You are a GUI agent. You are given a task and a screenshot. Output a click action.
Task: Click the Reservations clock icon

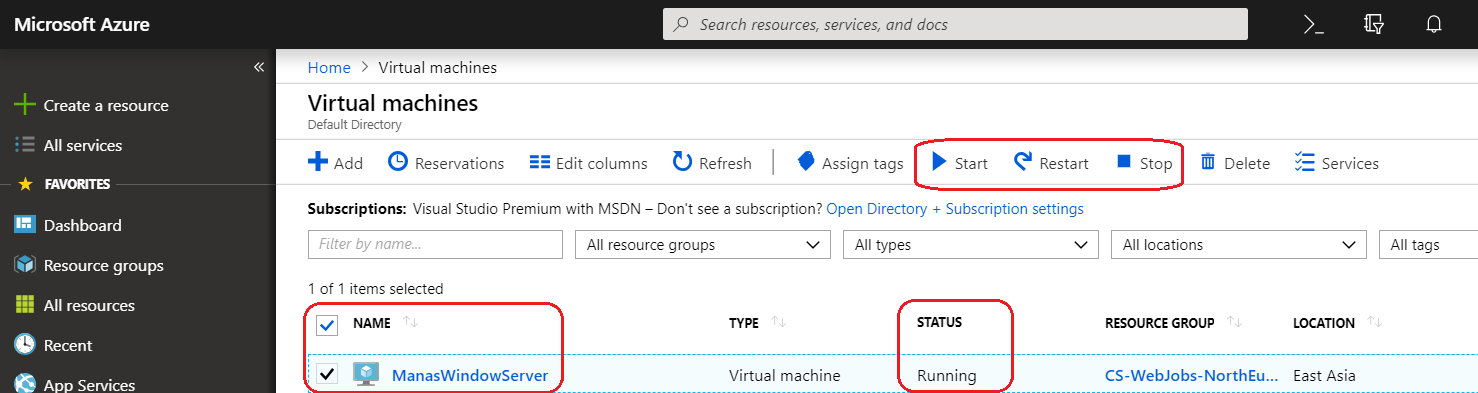(398, 162)
